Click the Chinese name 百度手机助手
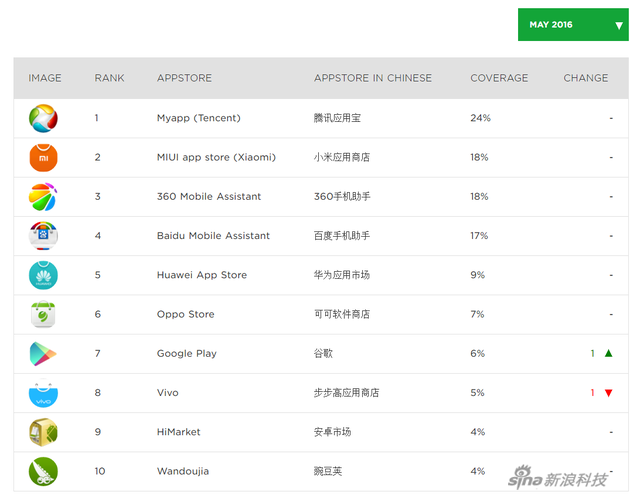 (342, 236)
